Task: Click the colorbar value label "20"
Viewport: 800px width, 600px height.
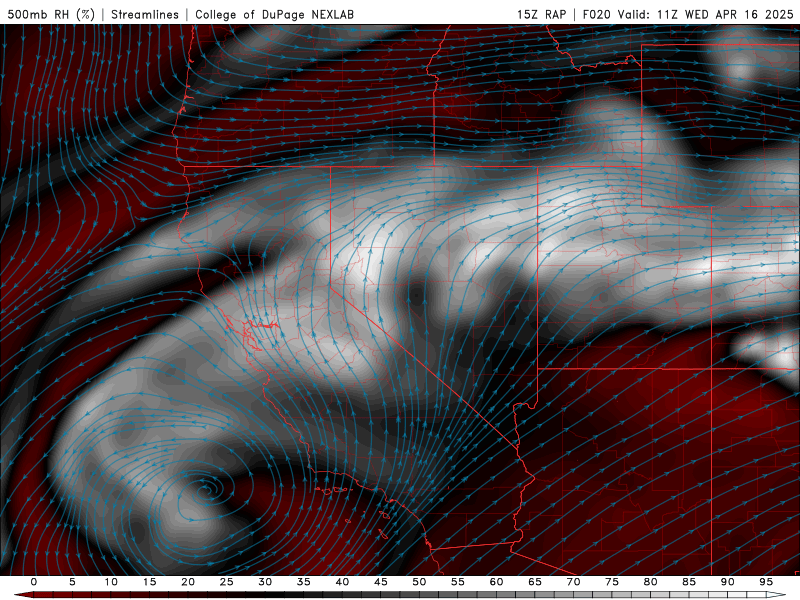Action: pos(188,582)
